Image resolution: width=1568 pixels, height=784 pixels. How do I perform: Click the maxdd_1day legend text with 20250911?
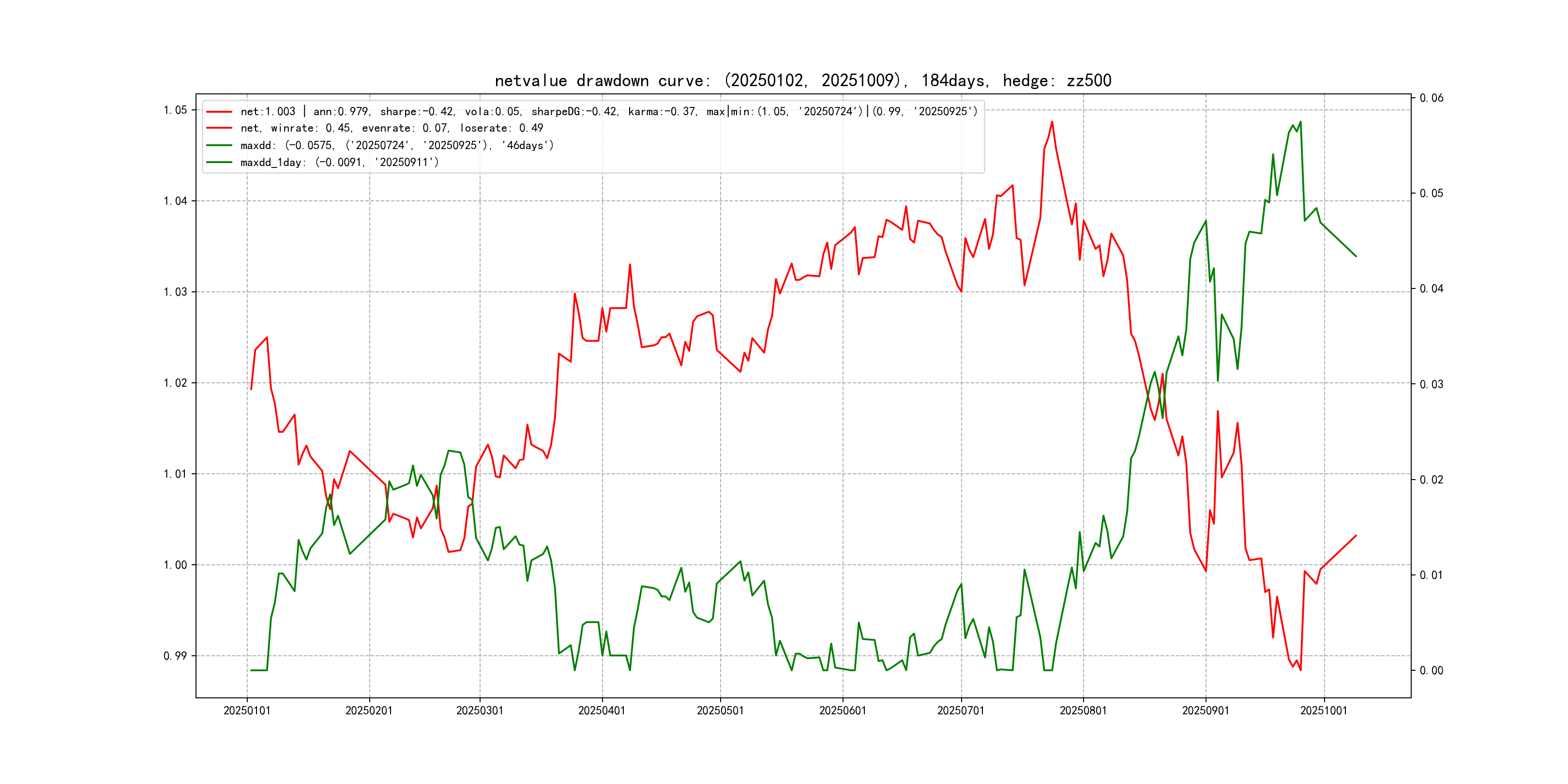(x=339, y=163)
